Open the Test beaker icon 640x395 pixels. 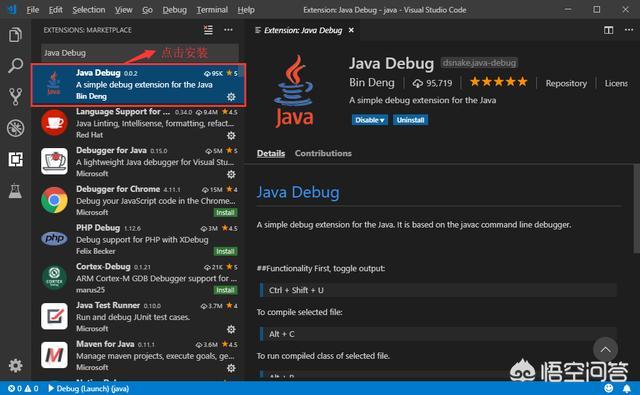click(15, 191)
